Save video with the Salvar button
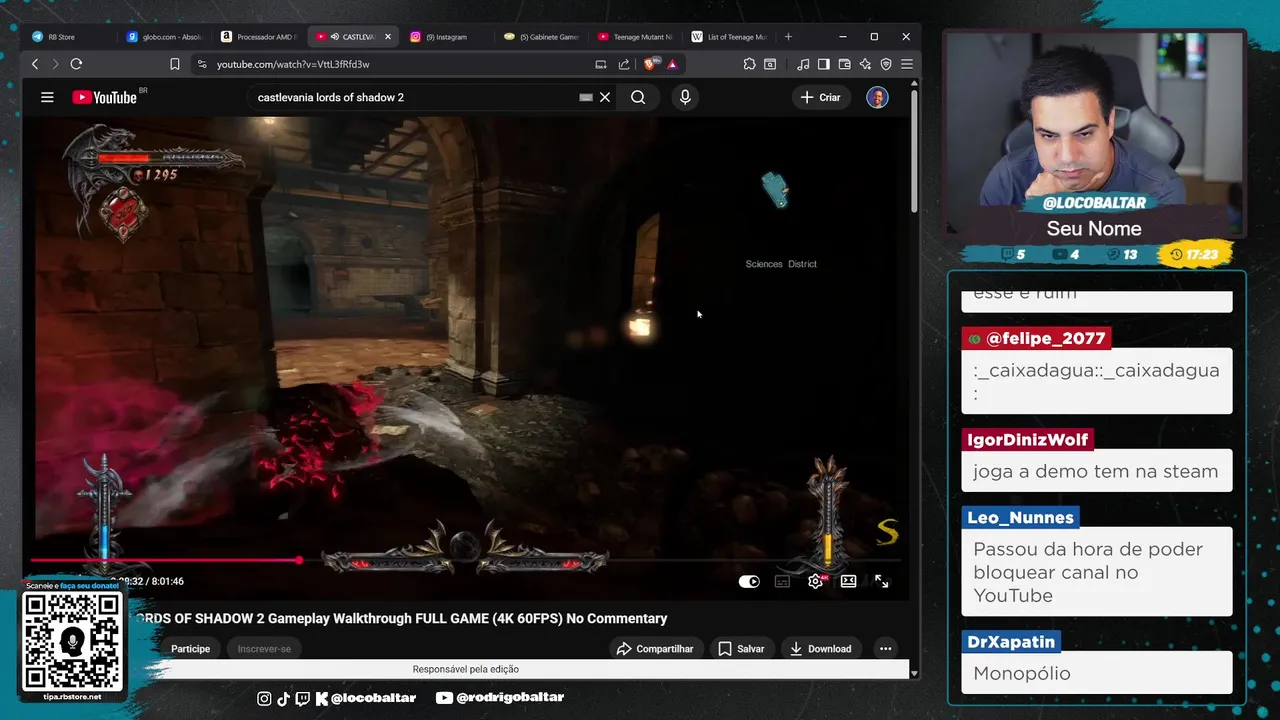Viewport: 1280px width, 720px height. click(x=741, y=649)
